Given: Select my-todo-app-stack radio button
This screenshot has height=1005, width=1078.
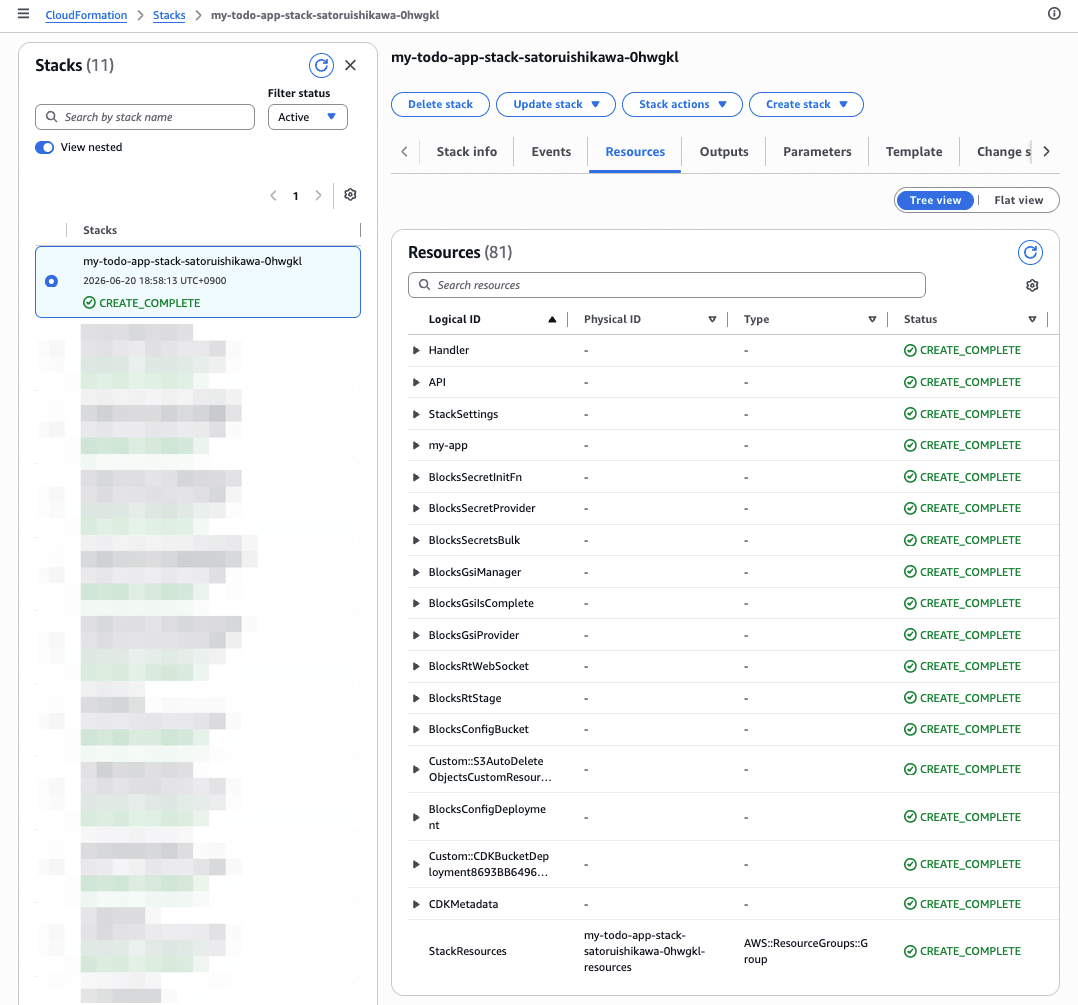Looking at the screenshot, I should (52, 281).
